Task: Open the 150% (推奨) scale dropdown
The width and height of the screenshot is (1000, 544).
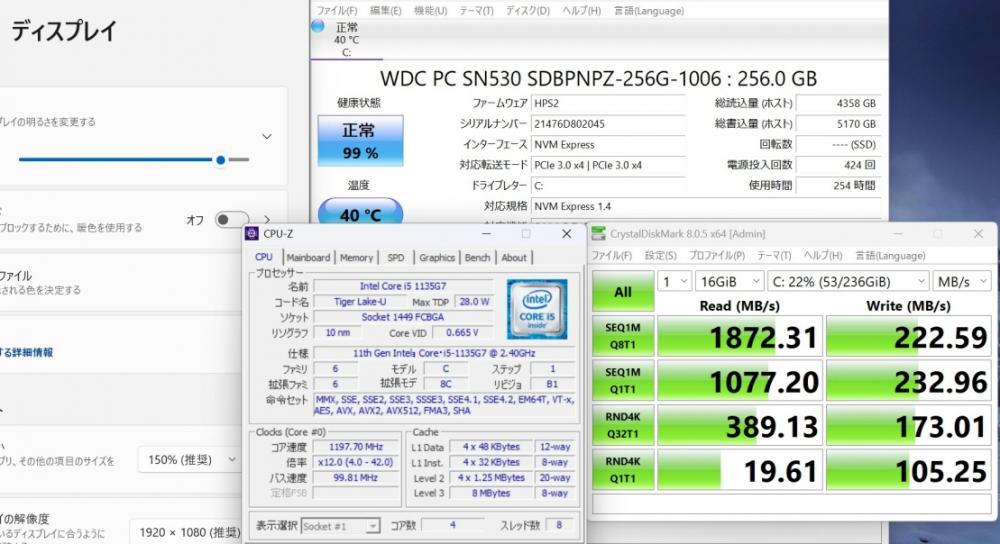Action: click(x=191, y=460)
